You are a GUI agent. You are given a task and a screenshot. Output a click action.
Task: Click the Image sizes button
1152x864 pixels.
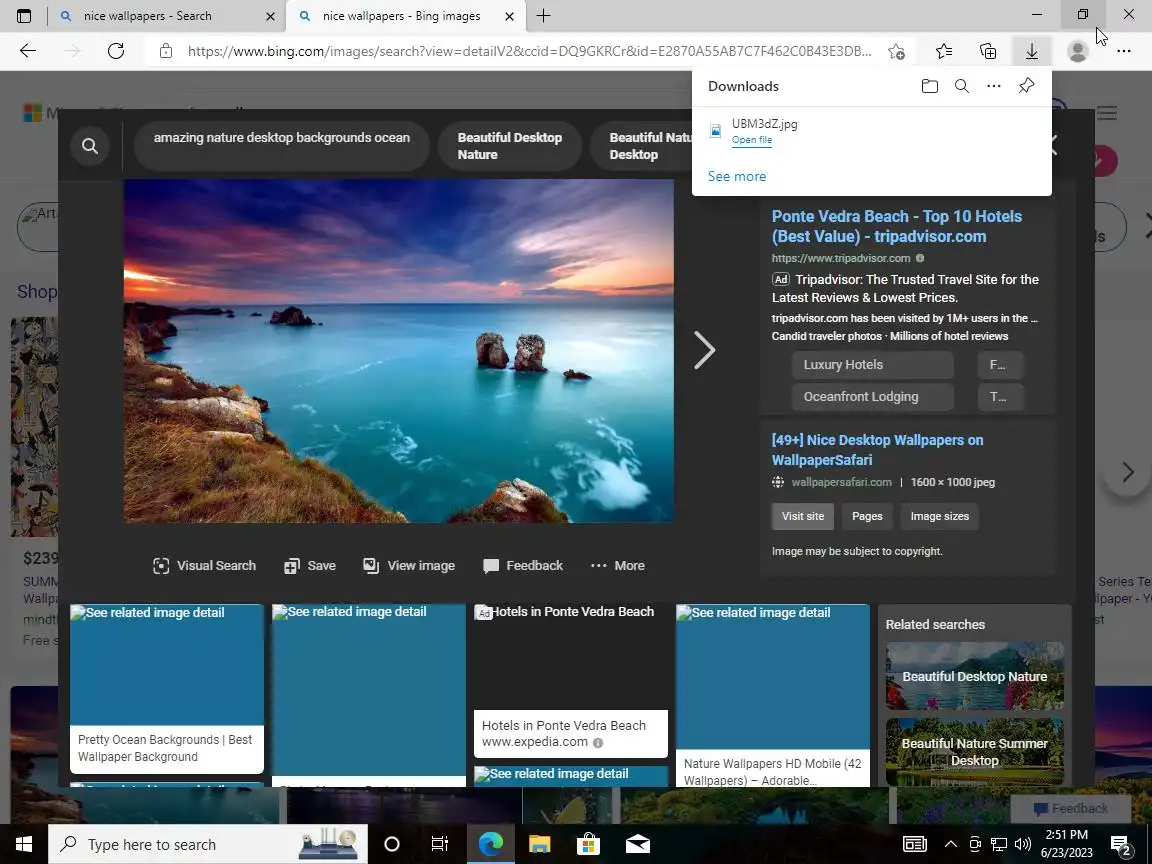(x=940, y=516)
